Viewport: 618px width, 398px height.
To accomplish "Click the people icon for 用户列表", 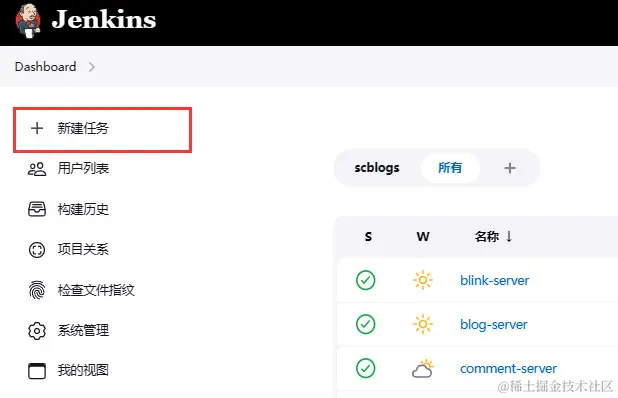I will [x=37, y=169].
